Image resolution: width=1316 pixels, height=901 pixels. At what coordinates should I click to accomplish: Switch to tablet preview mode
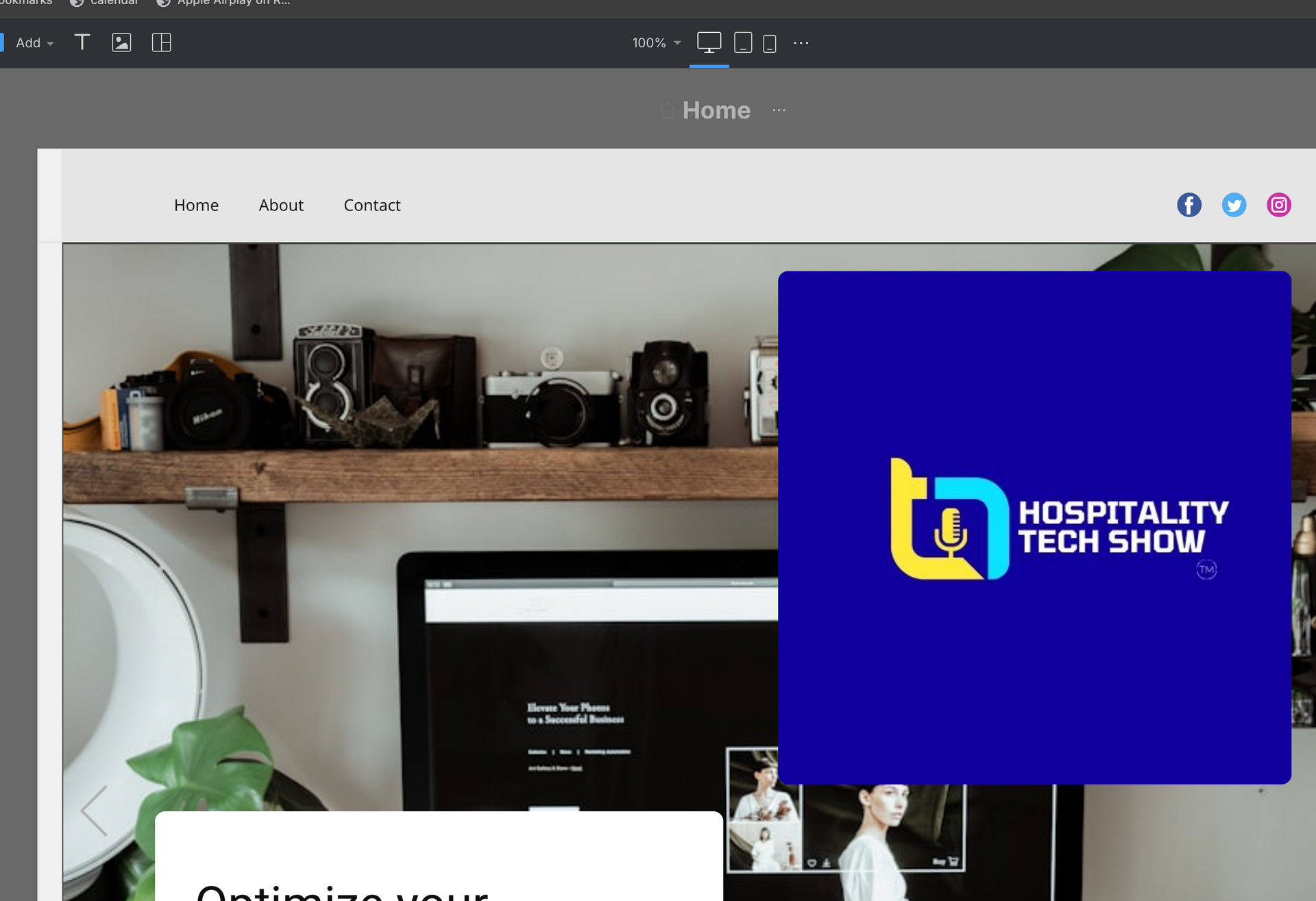tap(743, 42)
